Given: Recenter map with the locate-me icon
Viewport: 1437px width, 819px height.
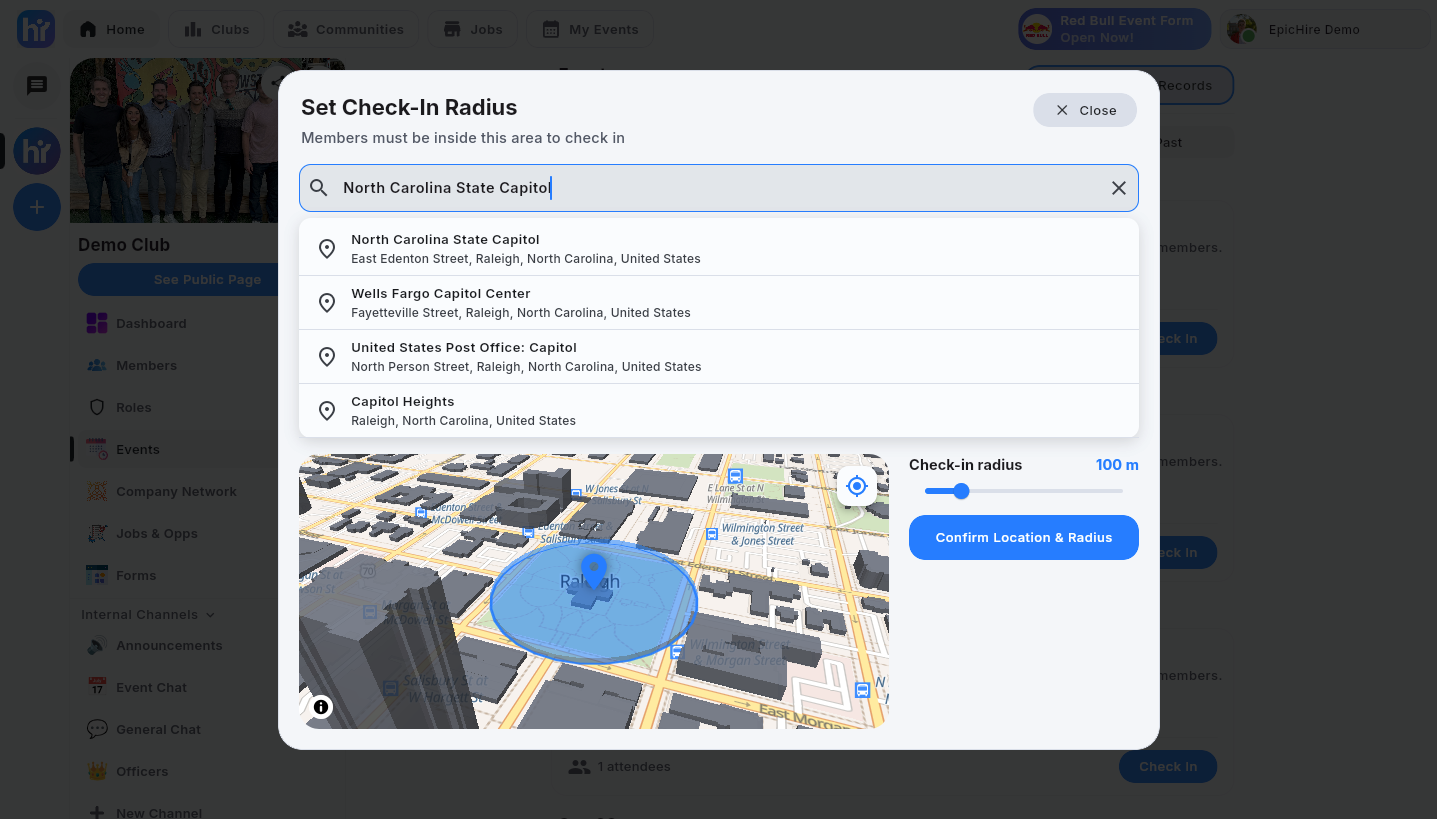Looking at the screenshot, I should (857, 486).
